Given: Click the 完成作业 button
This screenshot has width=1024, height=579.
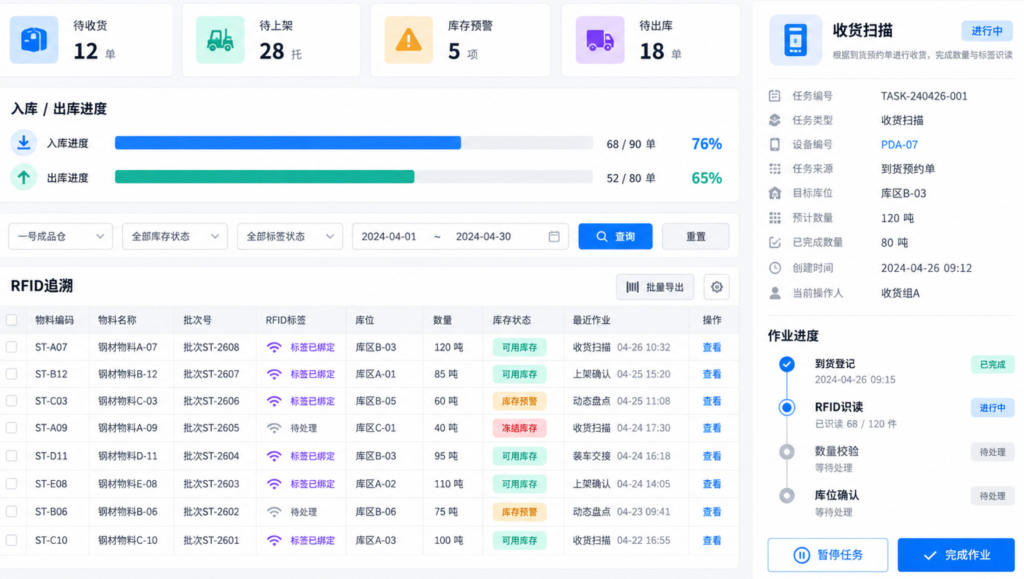Looking at the screenshot, I should pos(956,555).
